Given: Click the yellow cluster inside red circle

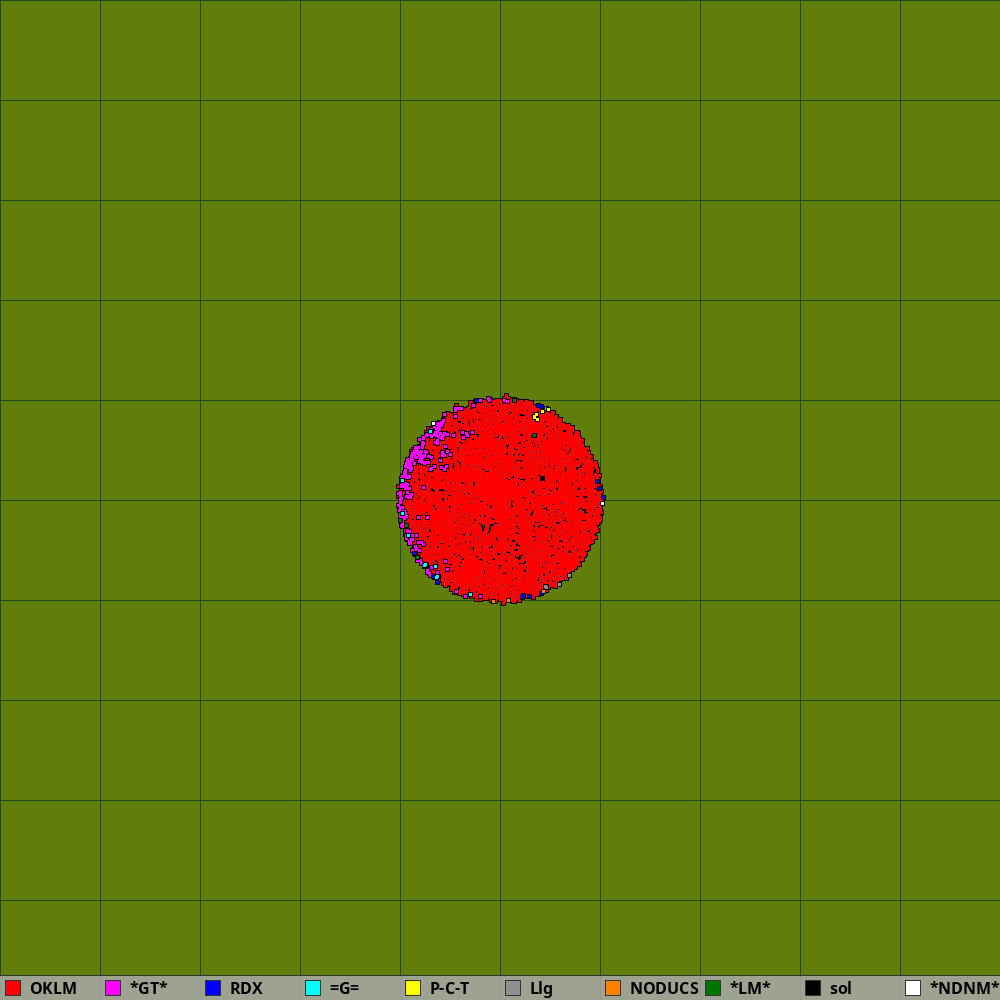Looking at the screenshot, I should click(x=537, y=416).
